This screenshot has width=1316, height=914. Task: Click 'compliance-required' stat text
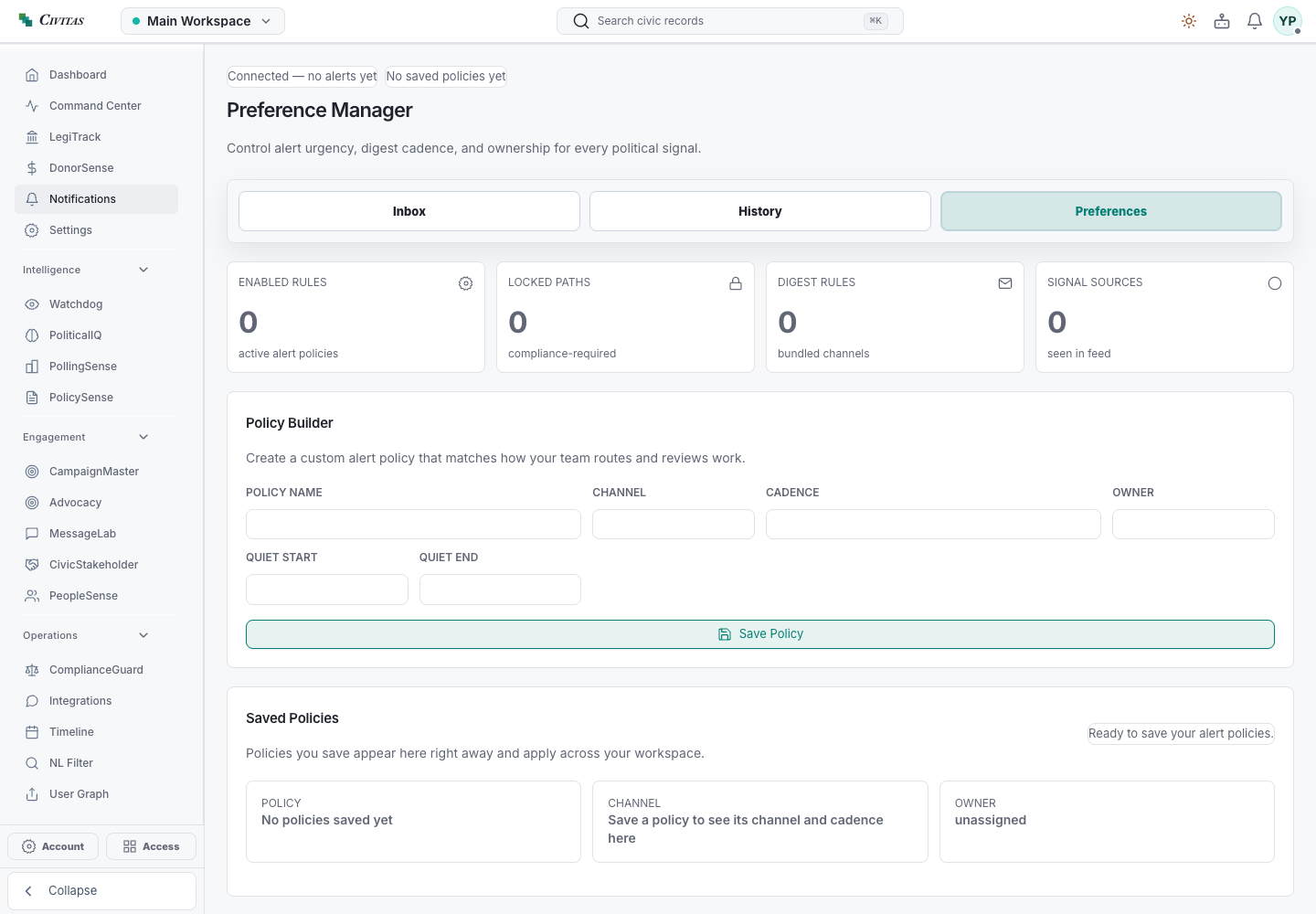(x=562, y=354)
